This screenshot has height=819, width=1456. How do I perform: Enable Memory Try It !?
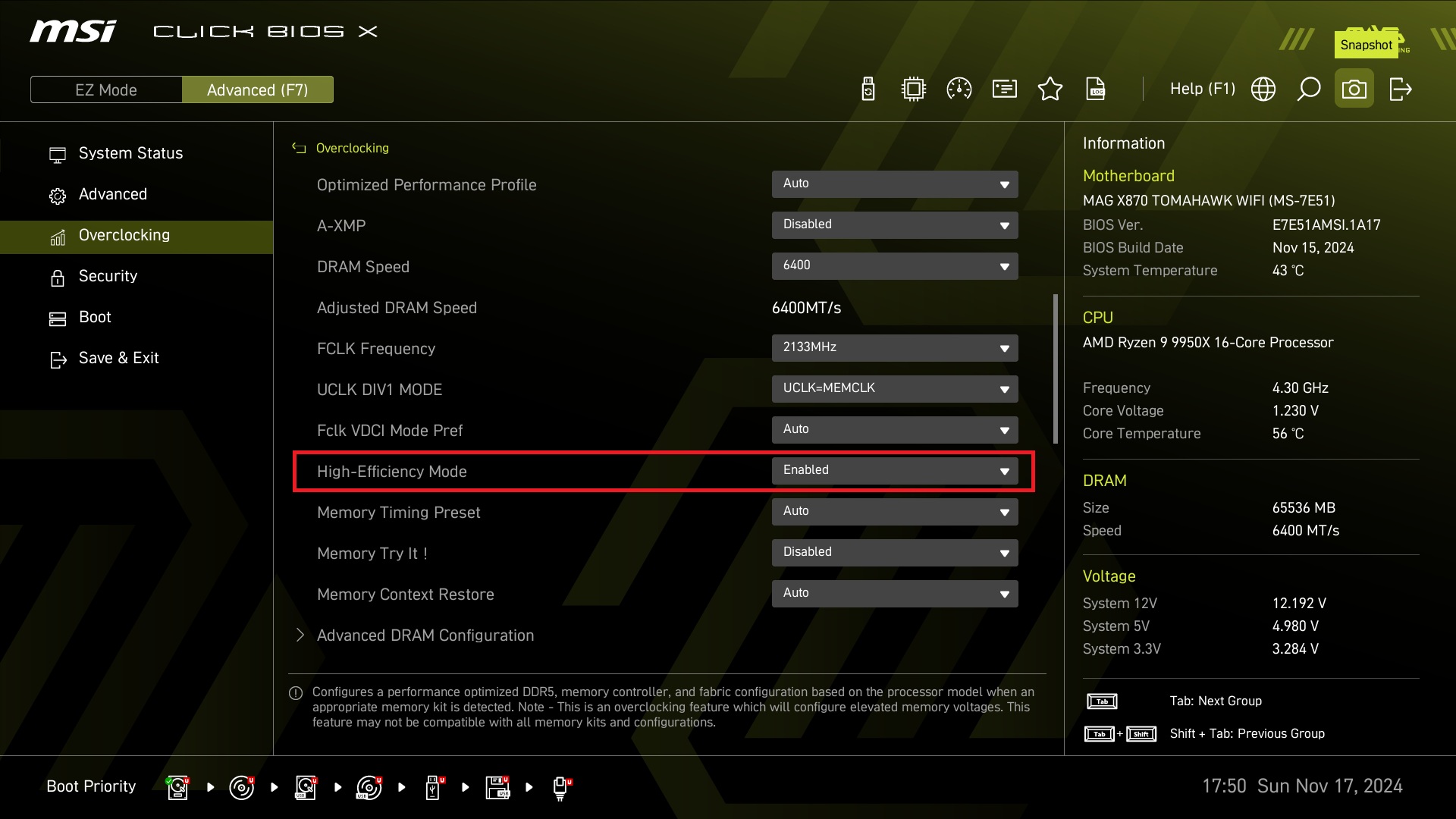click(895, 552)
